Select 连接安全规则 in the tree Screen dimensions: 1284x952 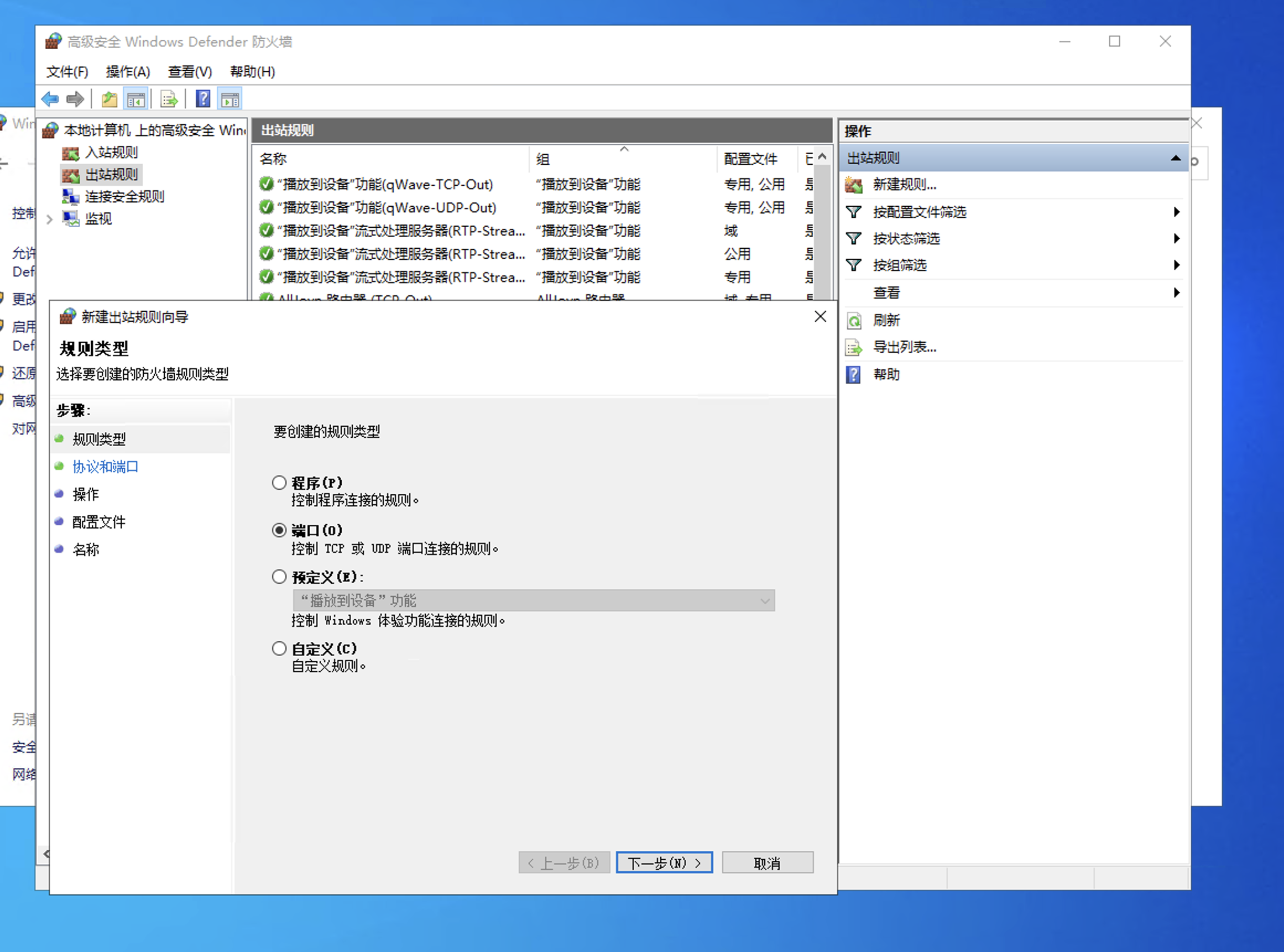click(124, 196)
